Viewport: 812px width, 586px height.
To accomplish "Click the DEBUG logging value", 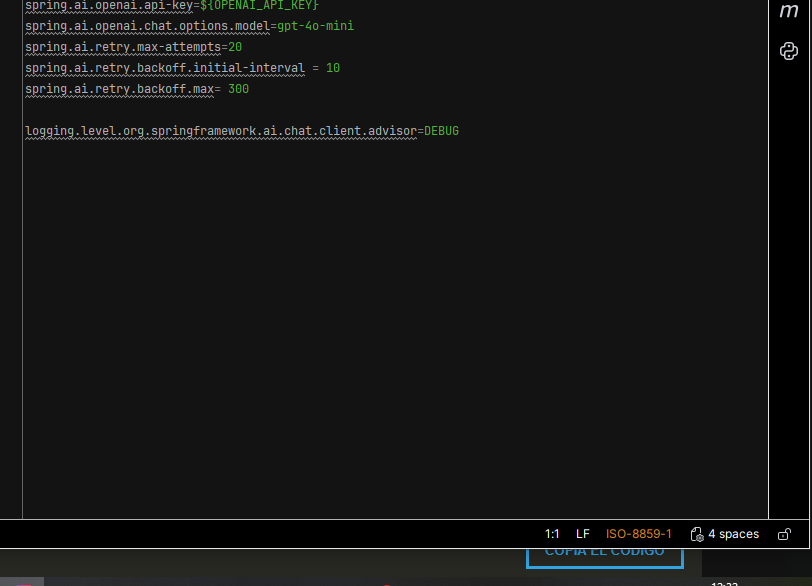I will pyautogui.click(x=441, y=131).
